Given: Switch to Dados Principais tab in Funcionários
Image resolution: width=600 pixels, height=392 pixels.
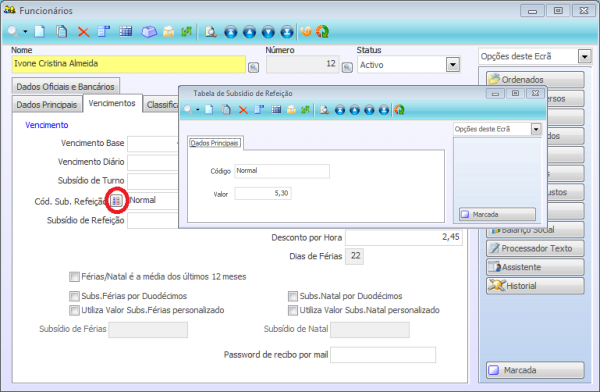Looking at the screenshot, I should pos(47,105).
